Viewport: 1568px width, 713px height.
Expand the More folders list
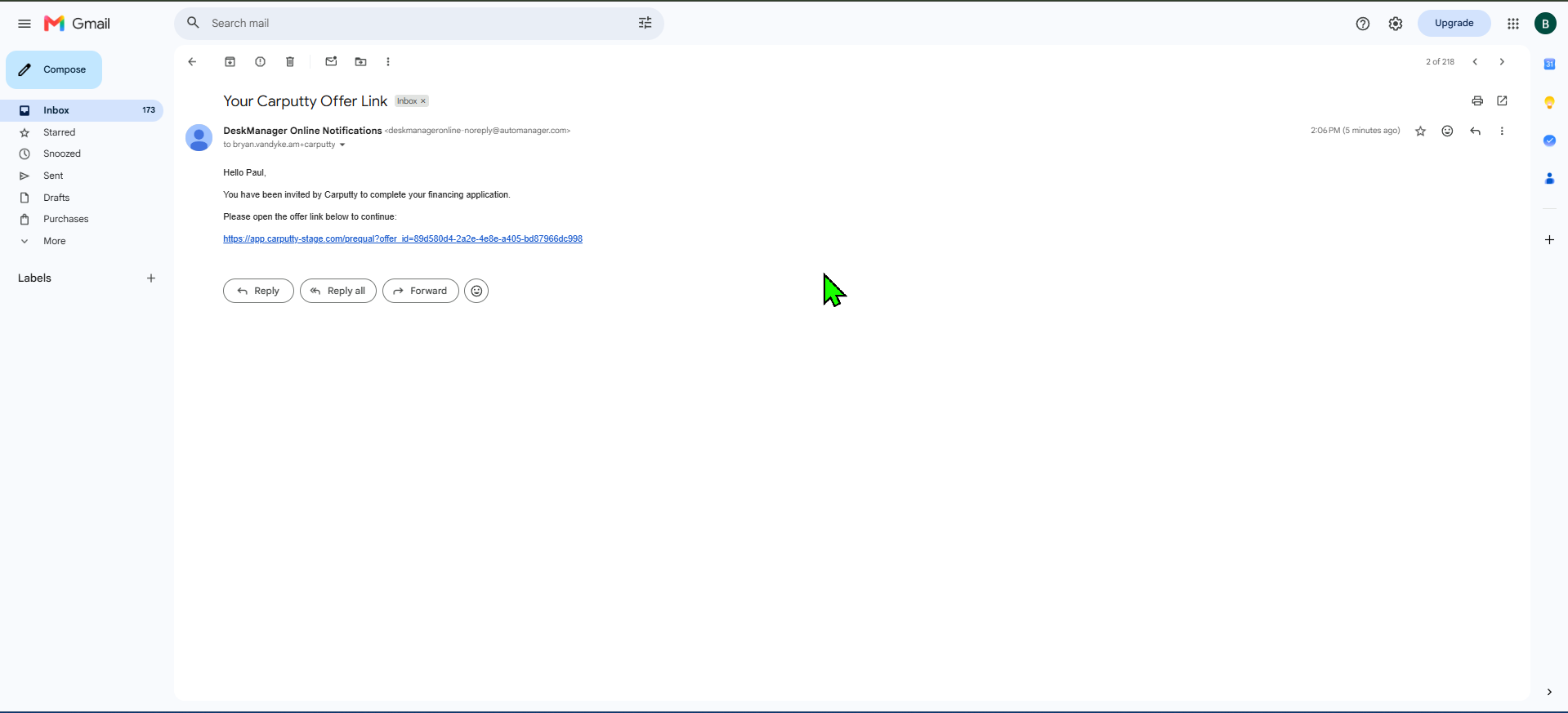pyautogui.click(x=82, y=241)
